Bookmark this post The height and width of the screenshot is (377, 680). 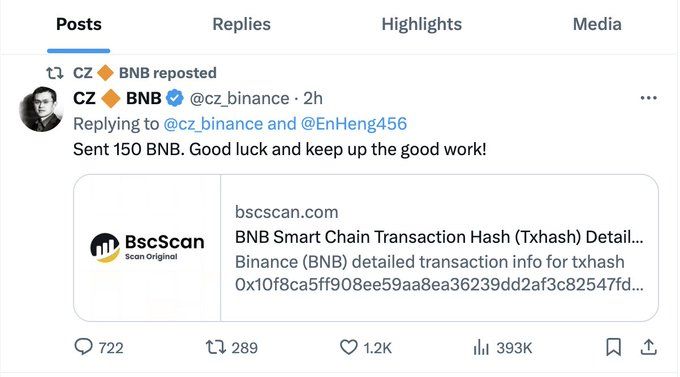coord(613,347)
